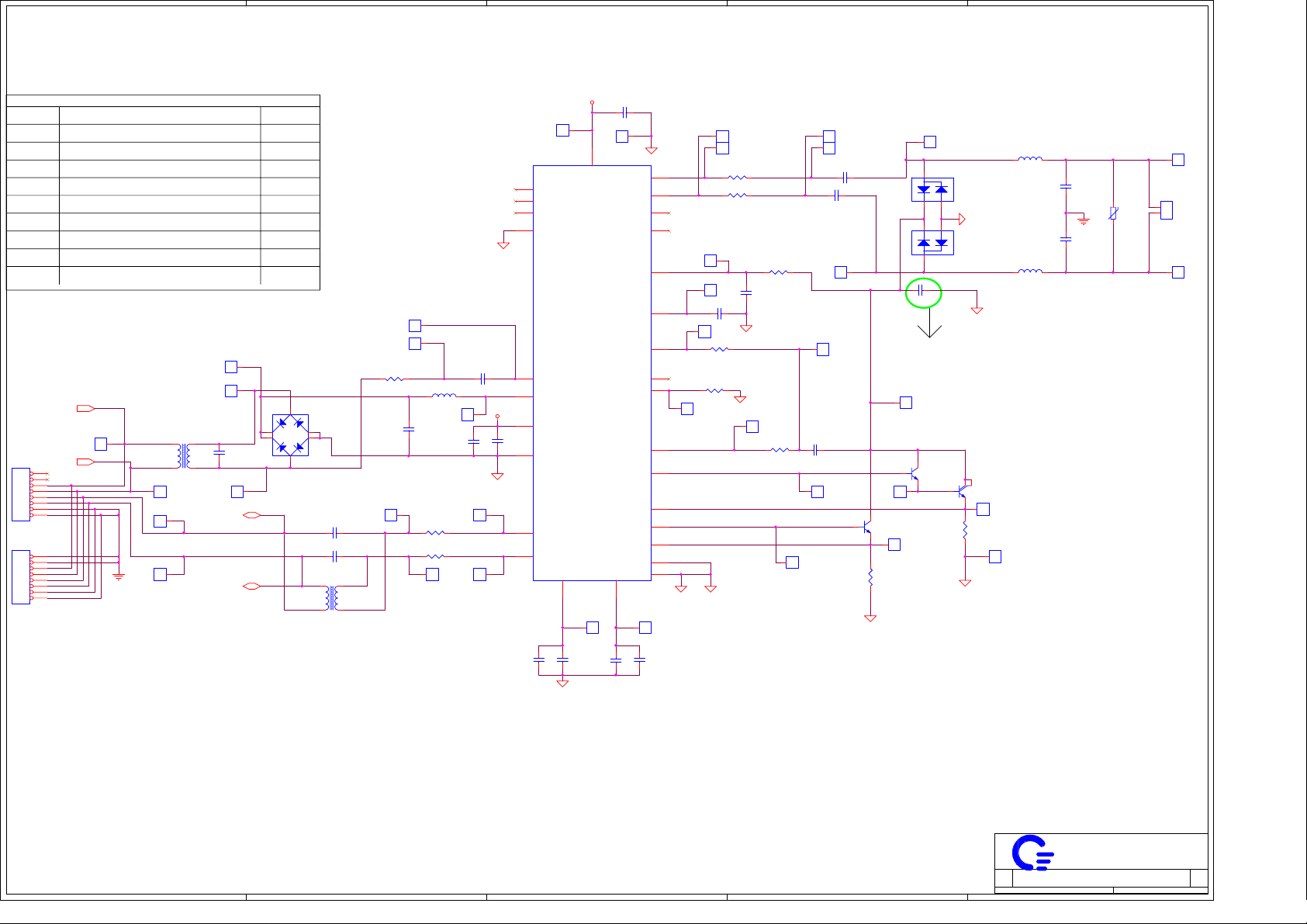
Task: Select the capacitor inside the green circle
Action: 920,290
